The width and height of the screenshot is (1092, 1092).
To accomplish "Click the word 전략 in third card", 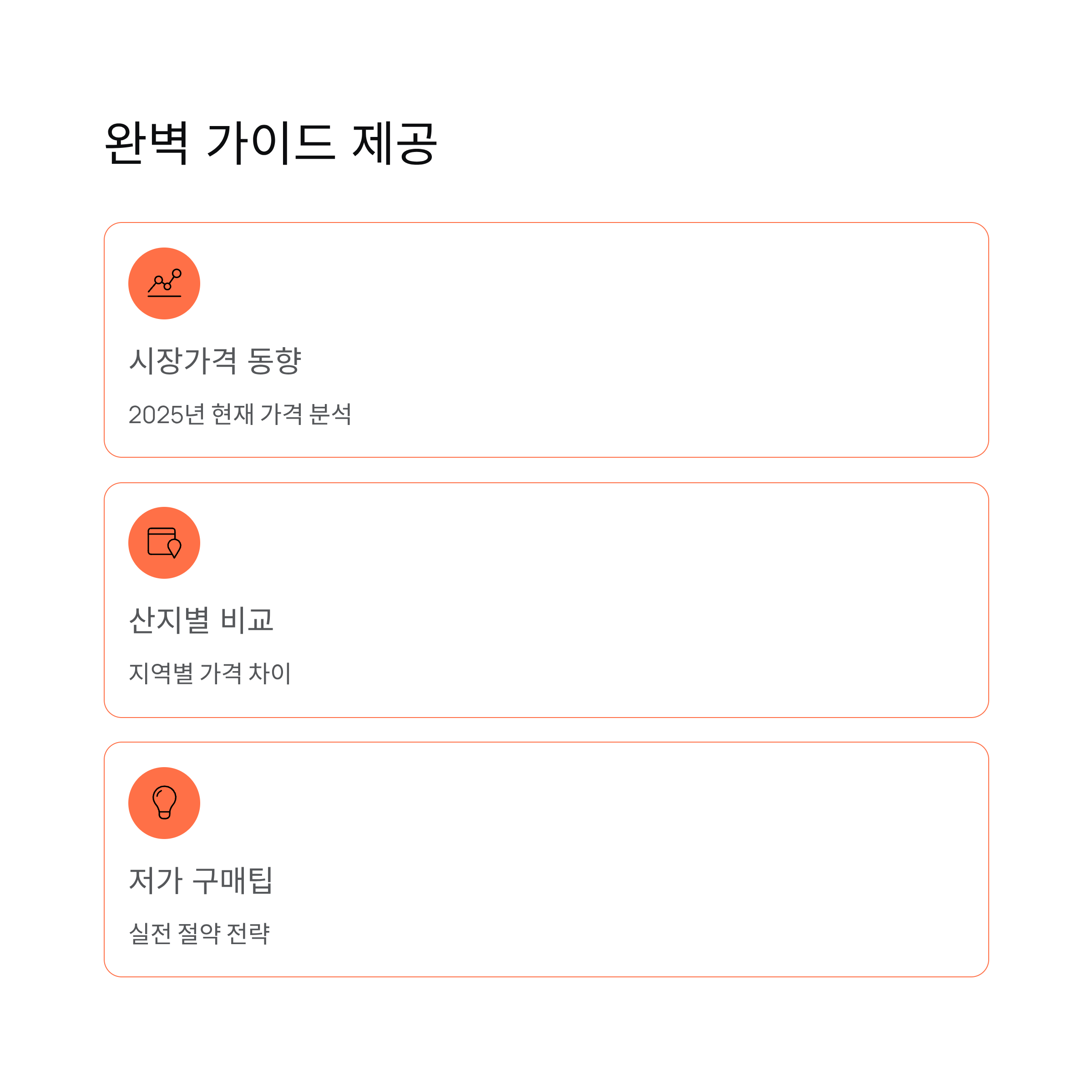I will click(248, 933).
